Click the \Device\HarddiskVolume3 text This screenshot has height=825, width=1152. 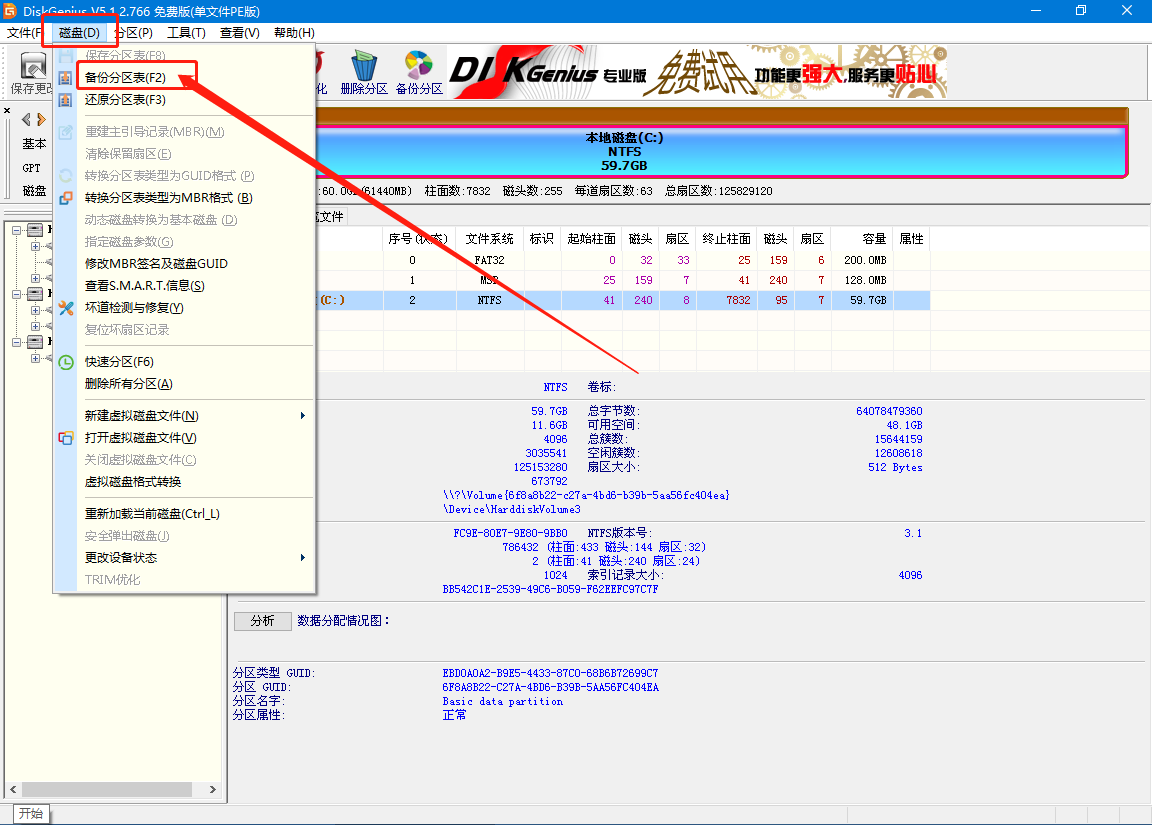(x=511, y=509)
